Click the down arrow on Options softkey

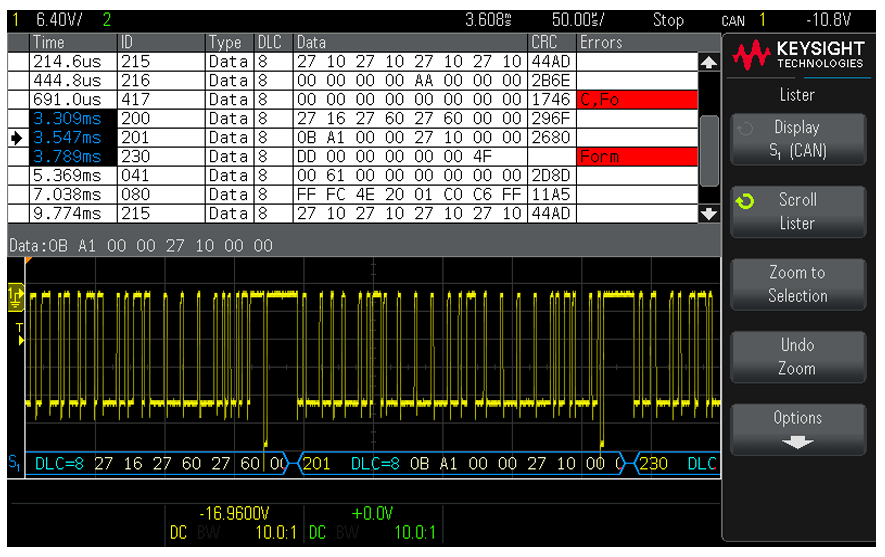pyautogui.click(x=798, y=442)
